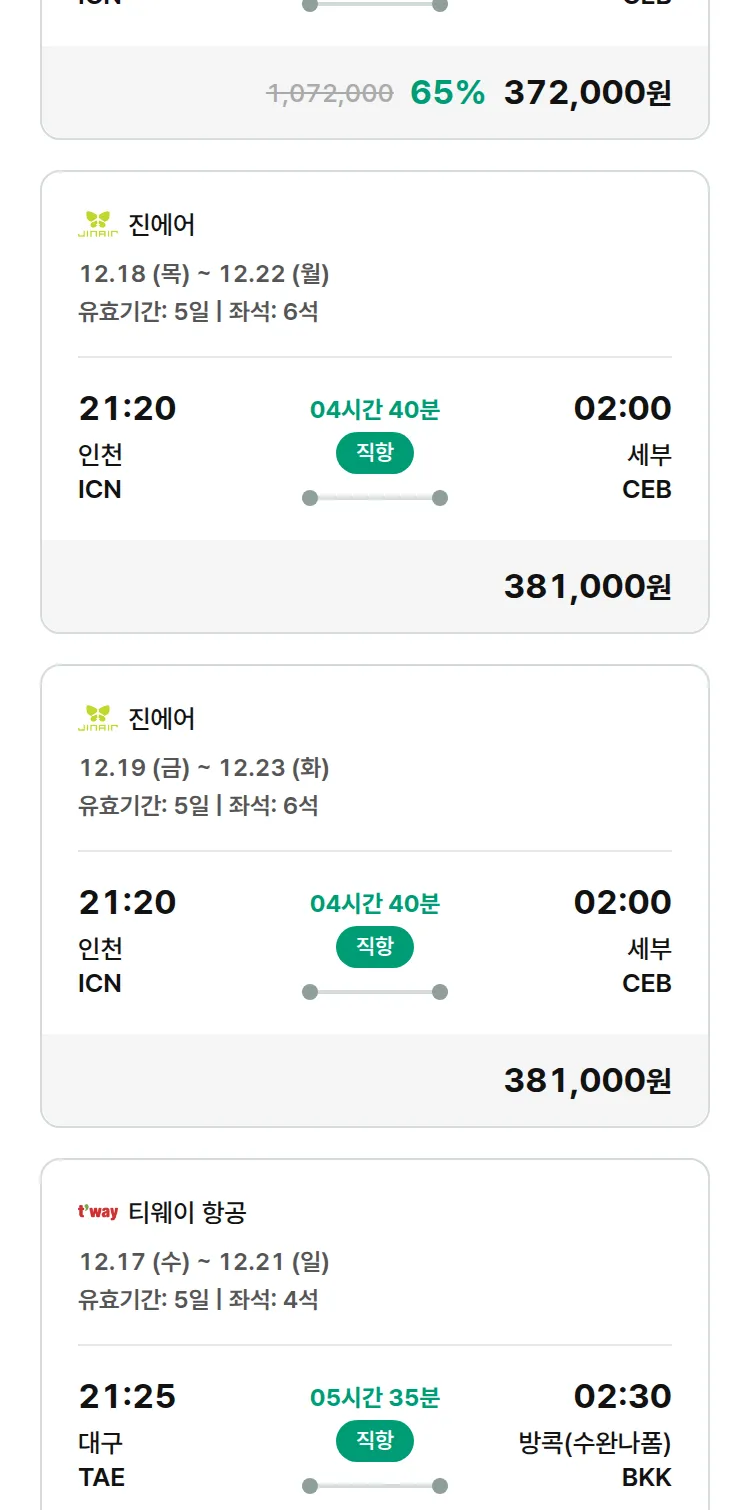Click the 티웨이 항공 airline name
The height and width of the screenshot is (1510, 750).
187,1213
